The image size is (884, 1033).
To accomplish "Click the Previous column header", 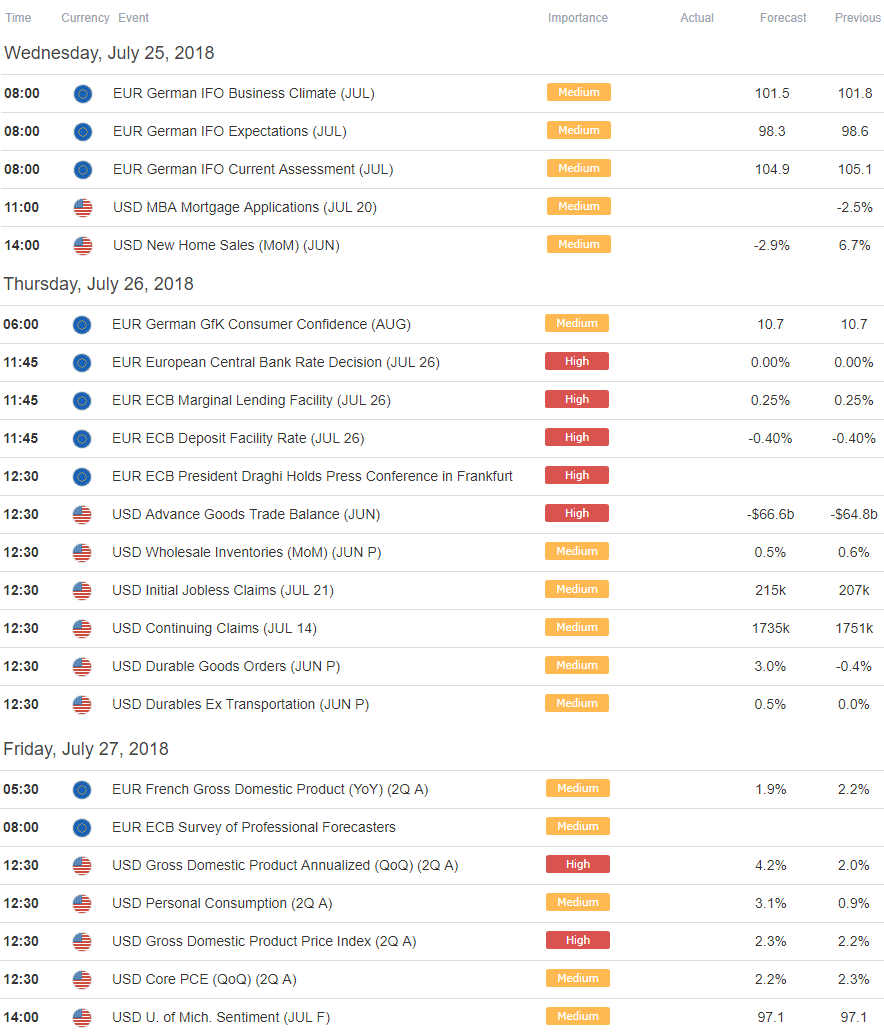I will point(857,18).
